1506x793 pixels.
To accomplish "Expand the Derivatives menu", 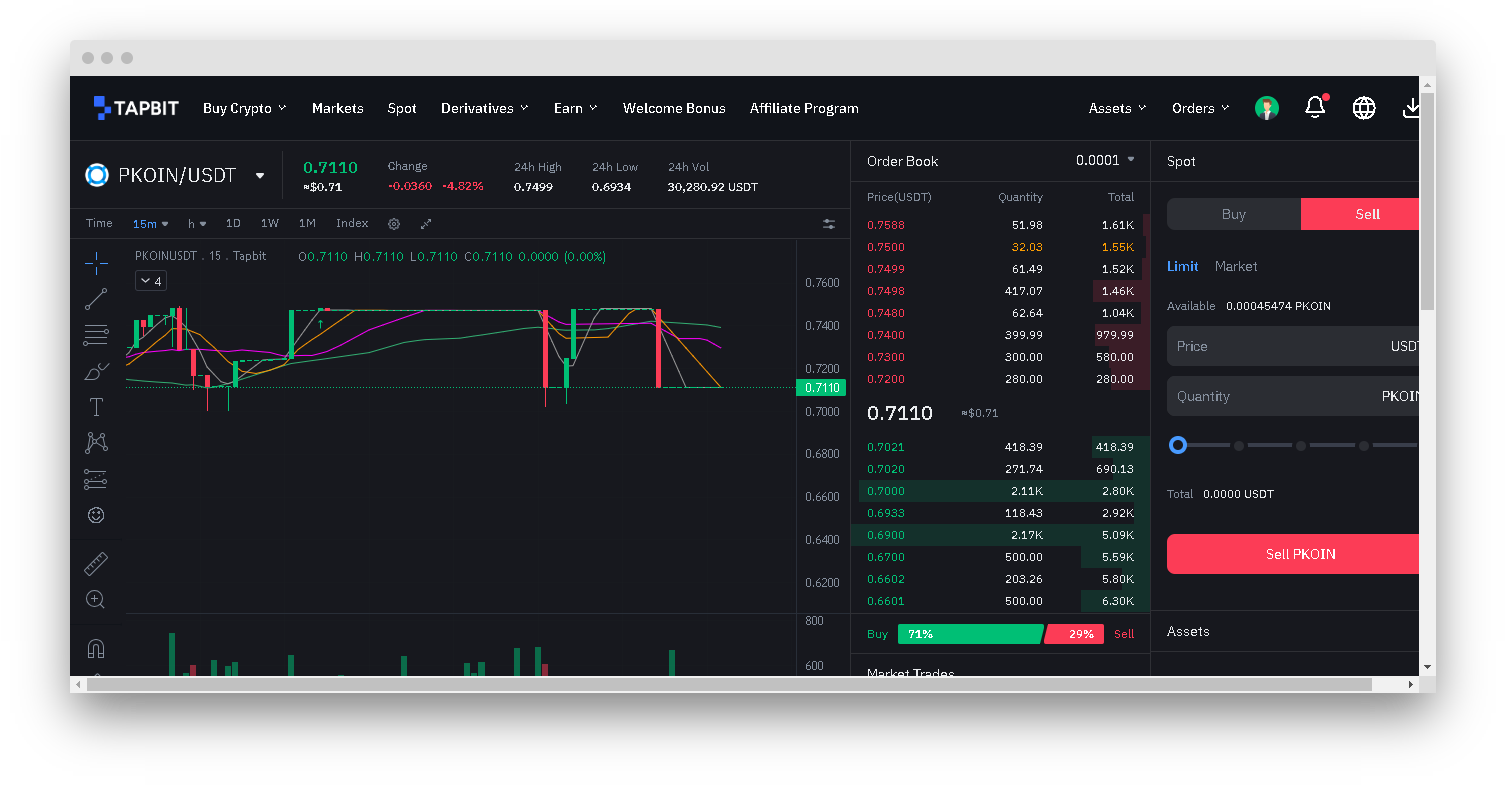I will 485,108.
